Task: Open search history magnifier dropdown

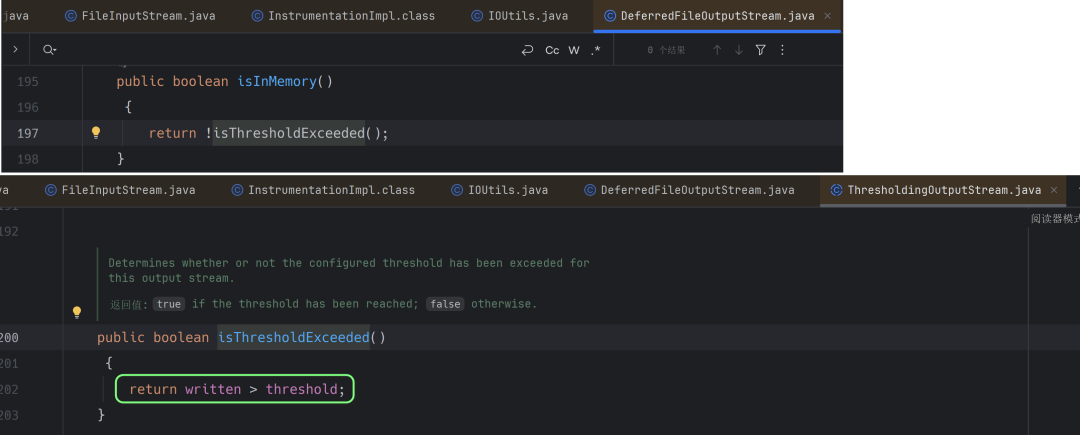Action: click(x=49, y=50)
